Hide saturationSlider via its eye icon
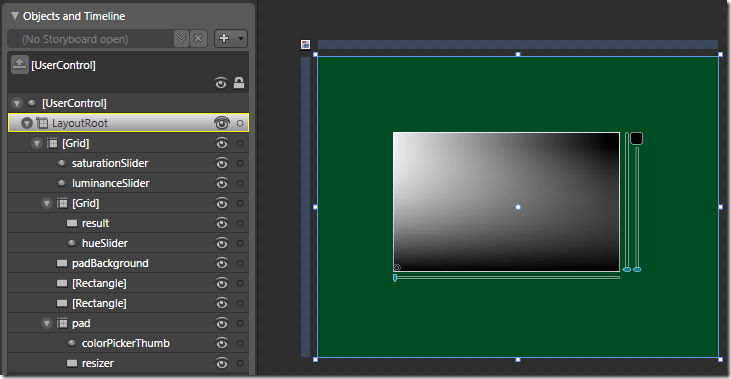This screenshot has height=379, width=731. [x=221, y=163]
